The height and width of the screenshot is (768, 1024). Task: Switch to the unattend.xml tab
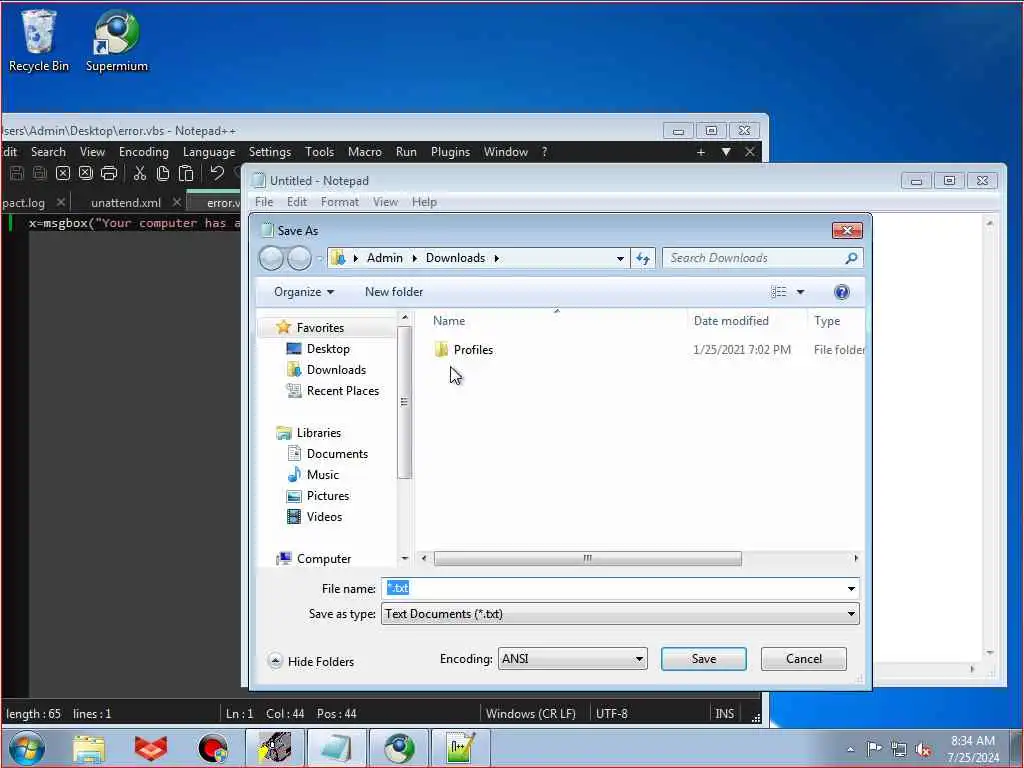(126, 203)
